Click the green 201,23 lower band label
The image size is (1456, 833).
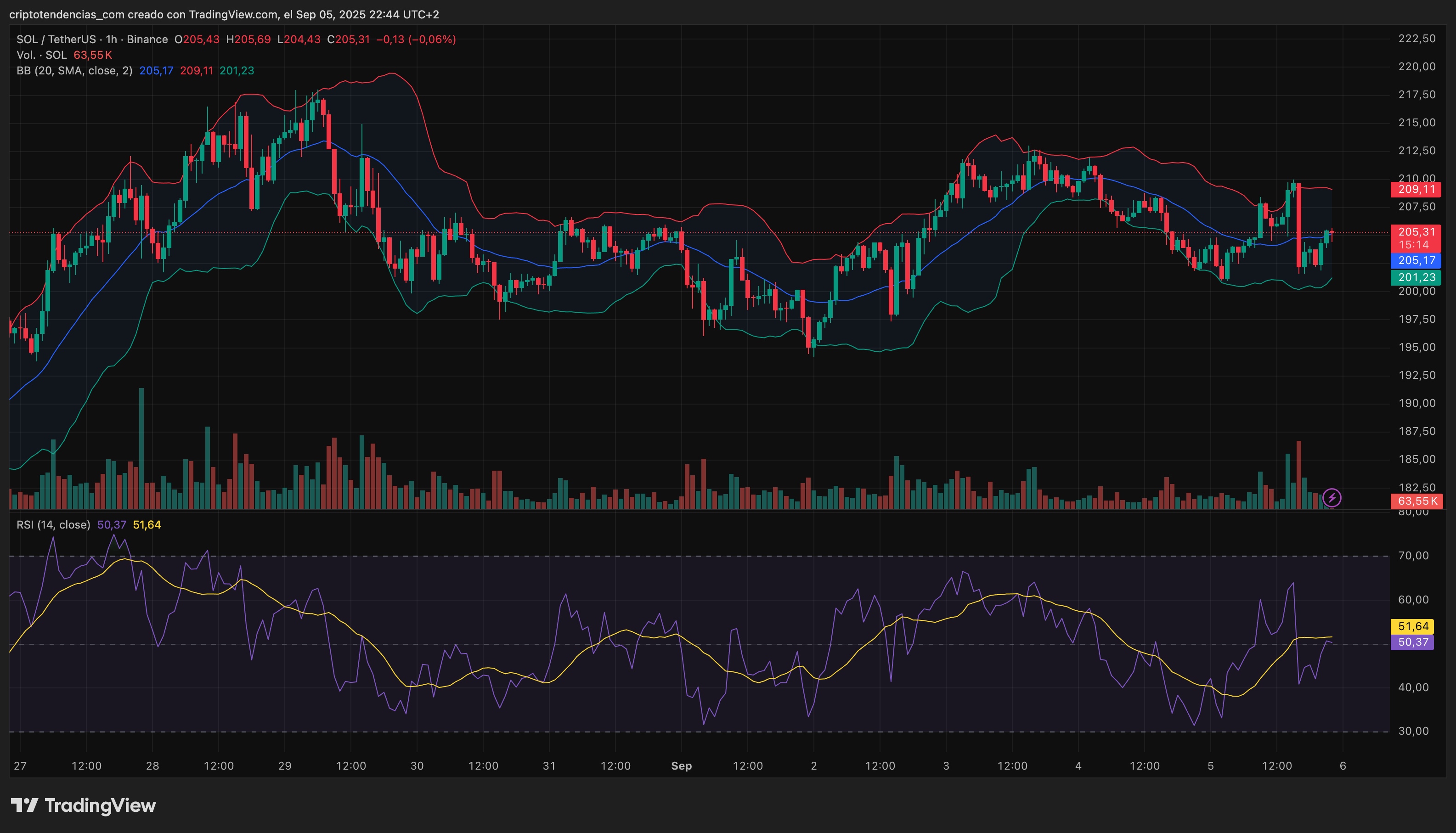(x=1416, y=277)
